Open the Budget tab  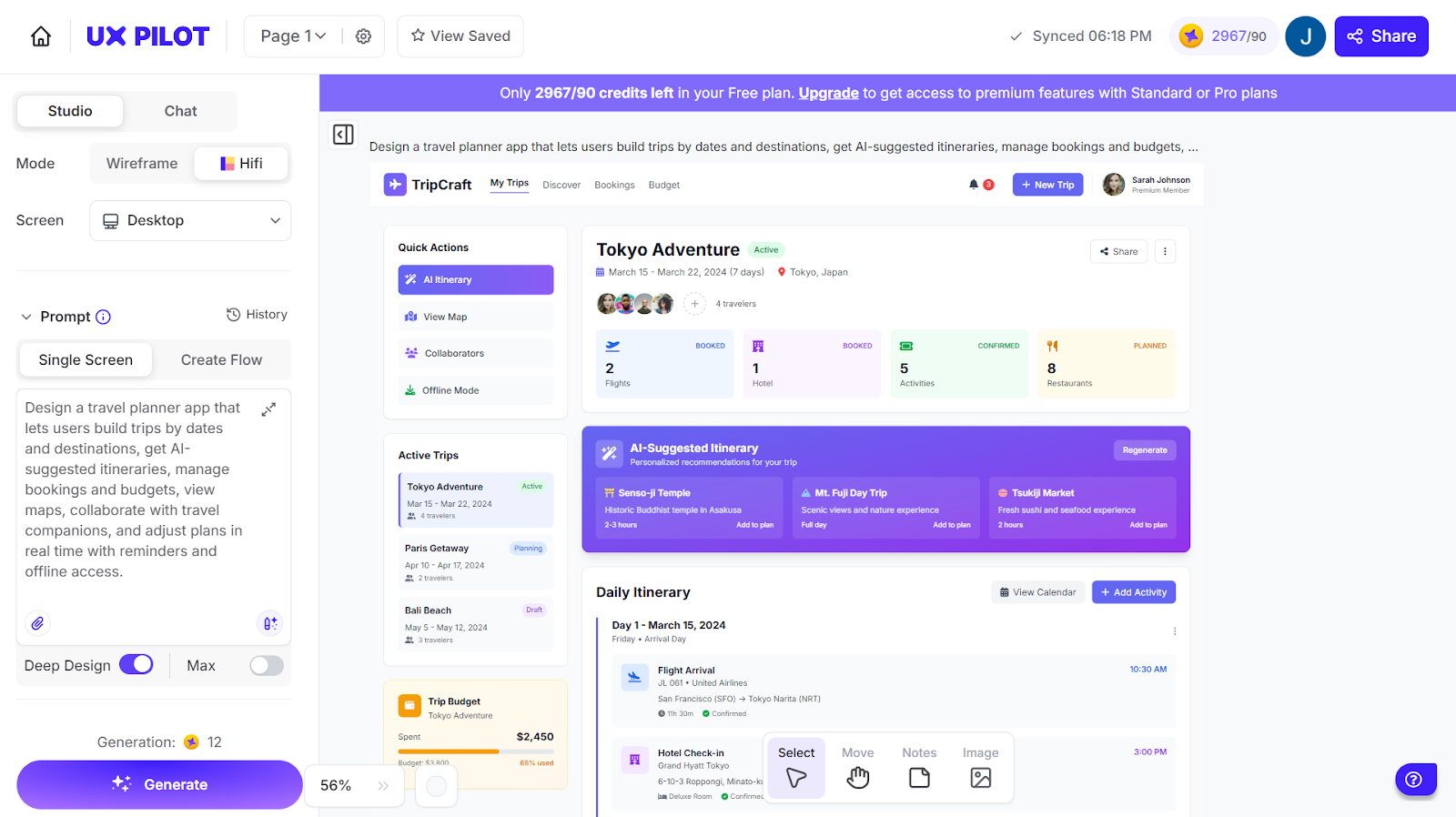point(664,186)
